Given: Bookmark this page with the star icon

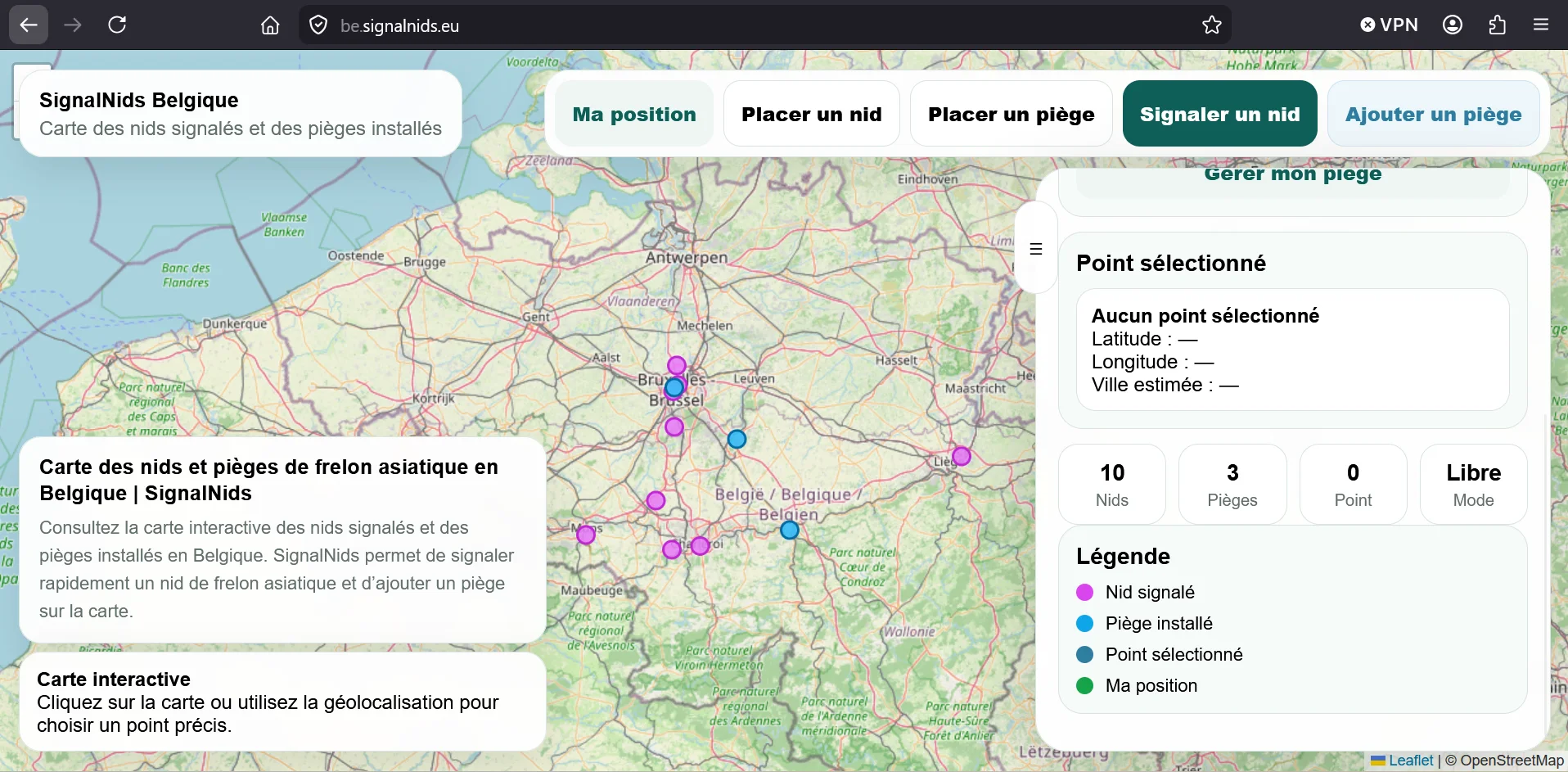Looking at the screenshot, I should [x=1211, y=25].
